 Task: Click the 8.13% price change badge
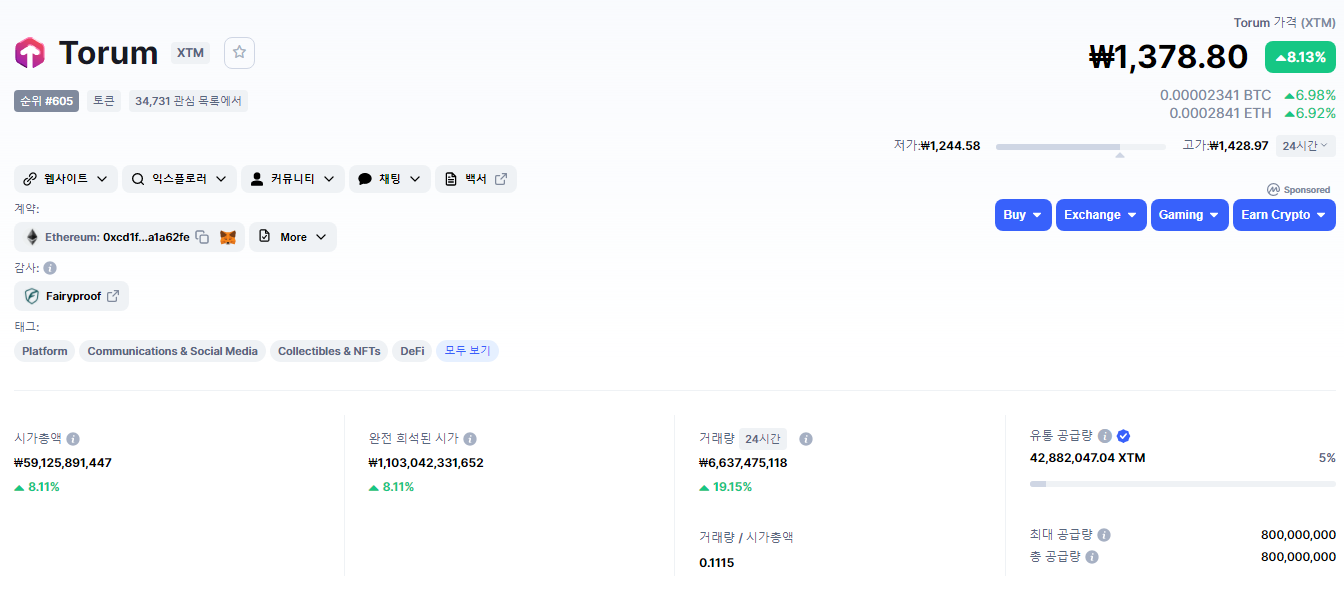(1300, 57)
